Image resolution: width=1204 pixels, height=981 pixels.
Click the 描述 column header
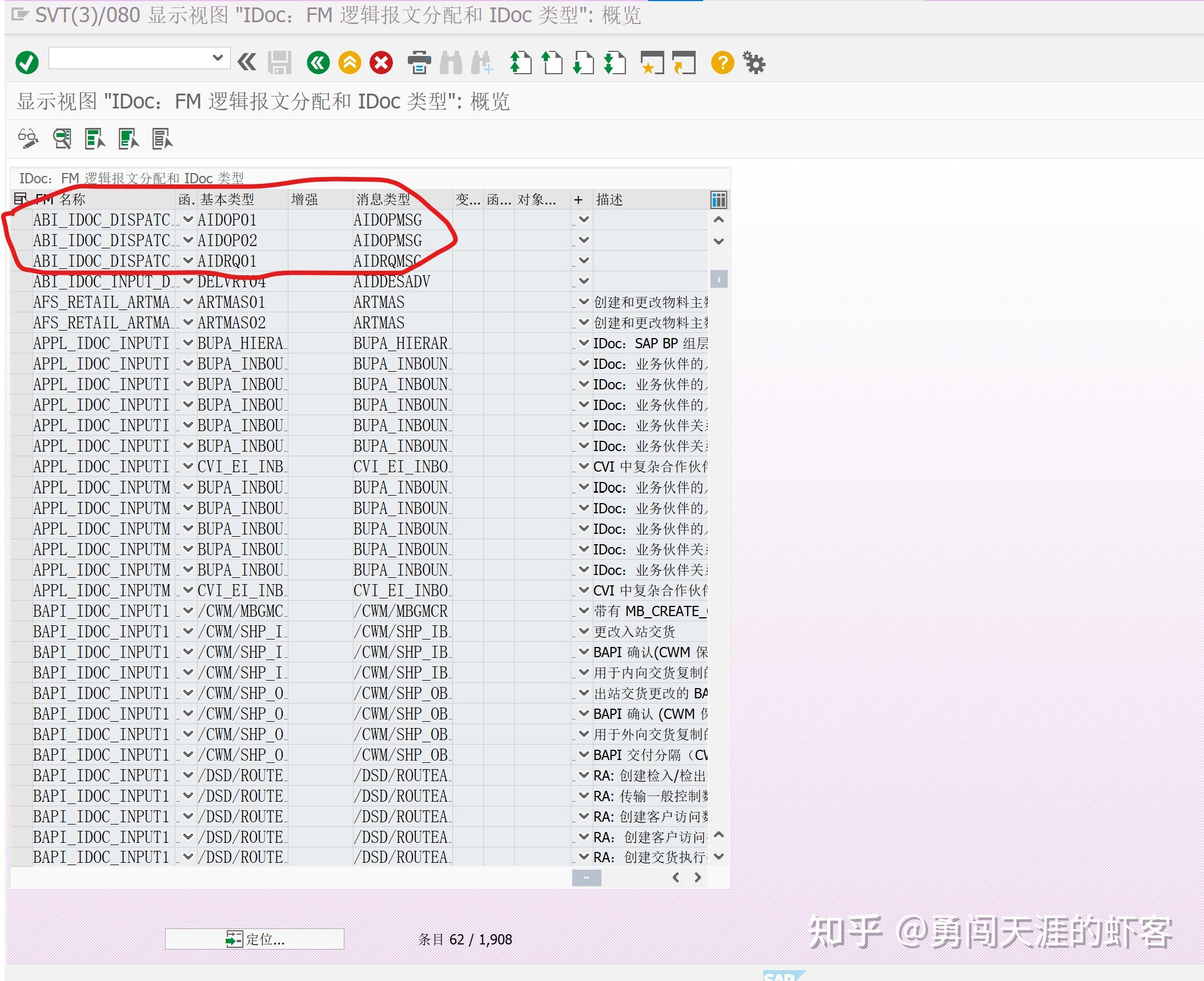coord(650,199)
